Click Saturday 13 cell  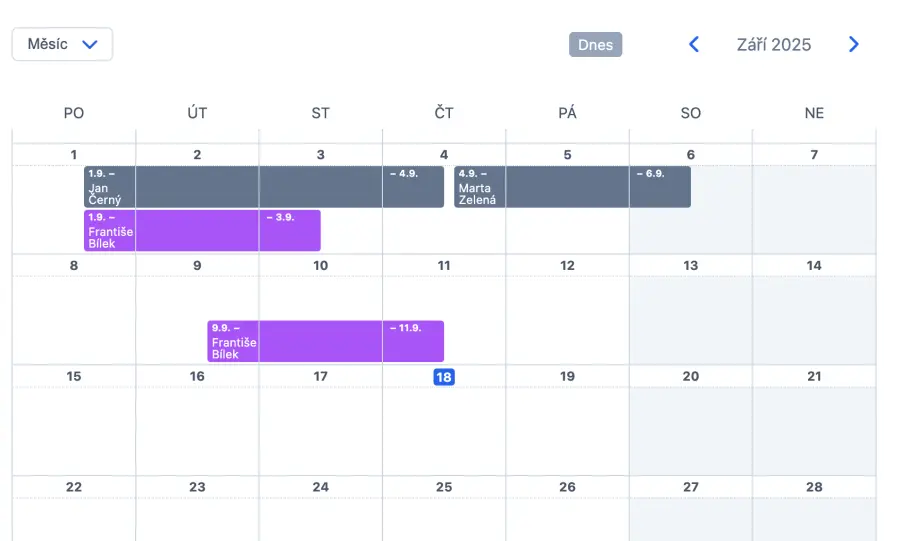[691, 310]
